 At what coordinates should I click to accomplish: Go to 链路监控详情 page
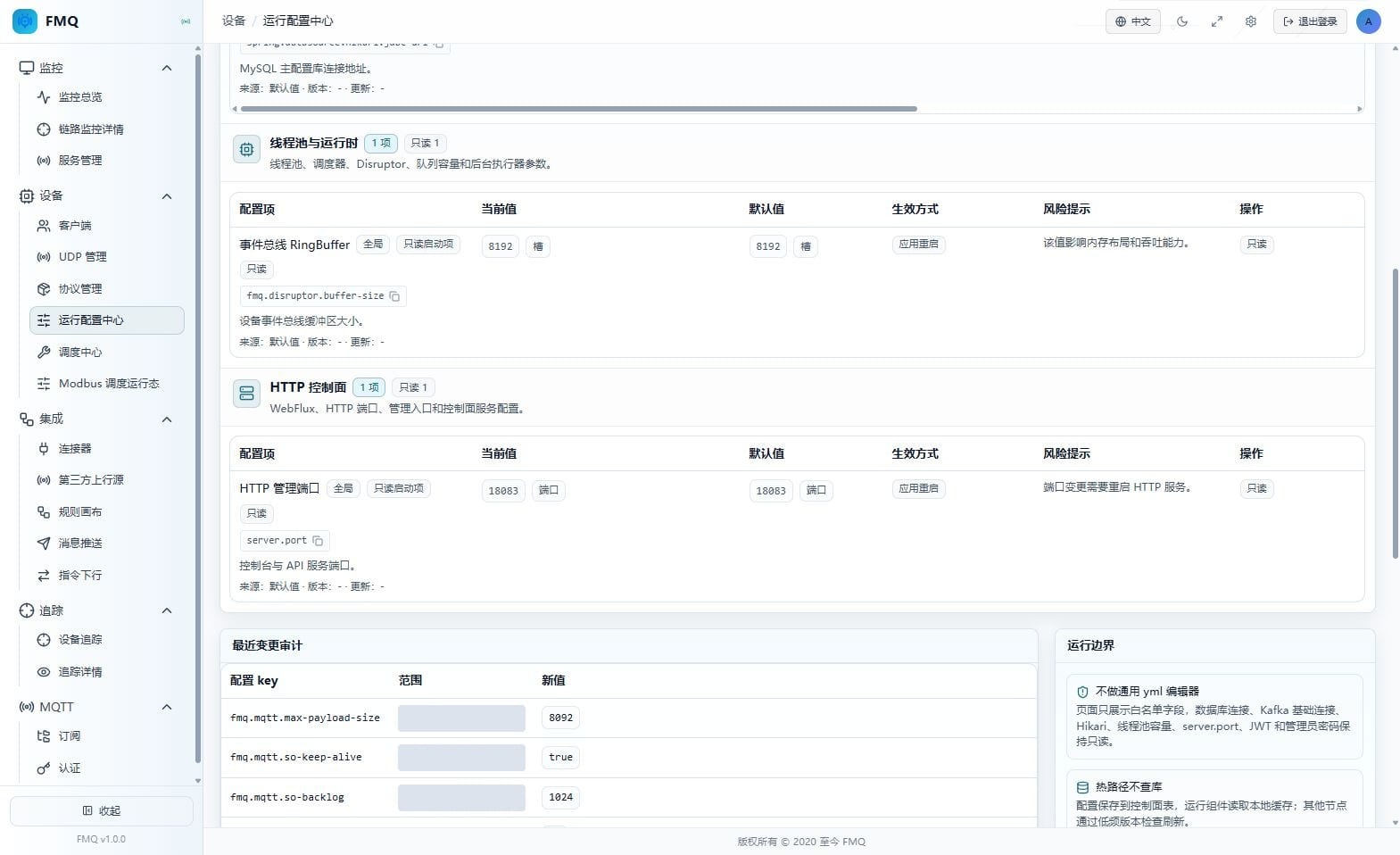point(107,129)
